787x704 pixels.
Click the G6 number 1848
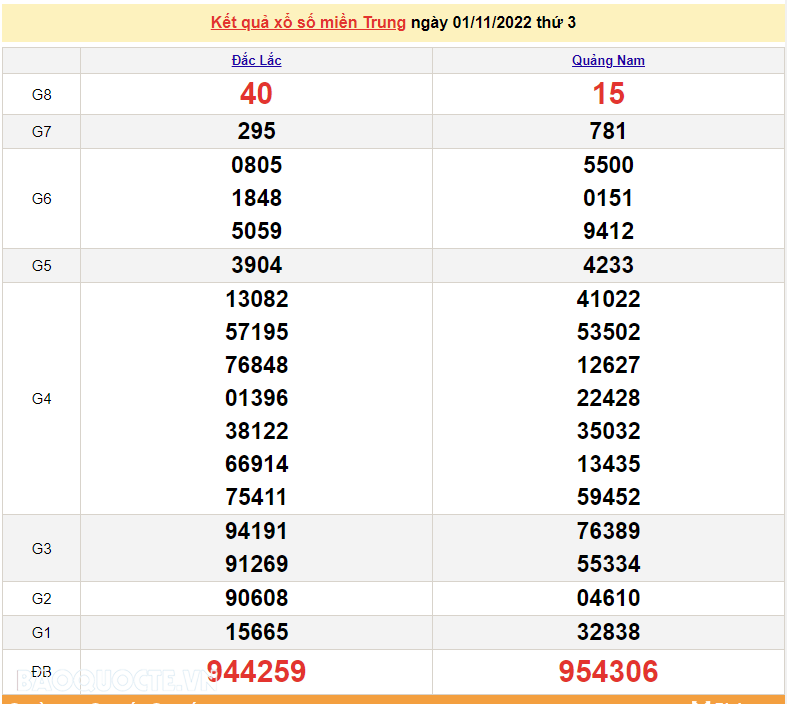click(256, 198)
